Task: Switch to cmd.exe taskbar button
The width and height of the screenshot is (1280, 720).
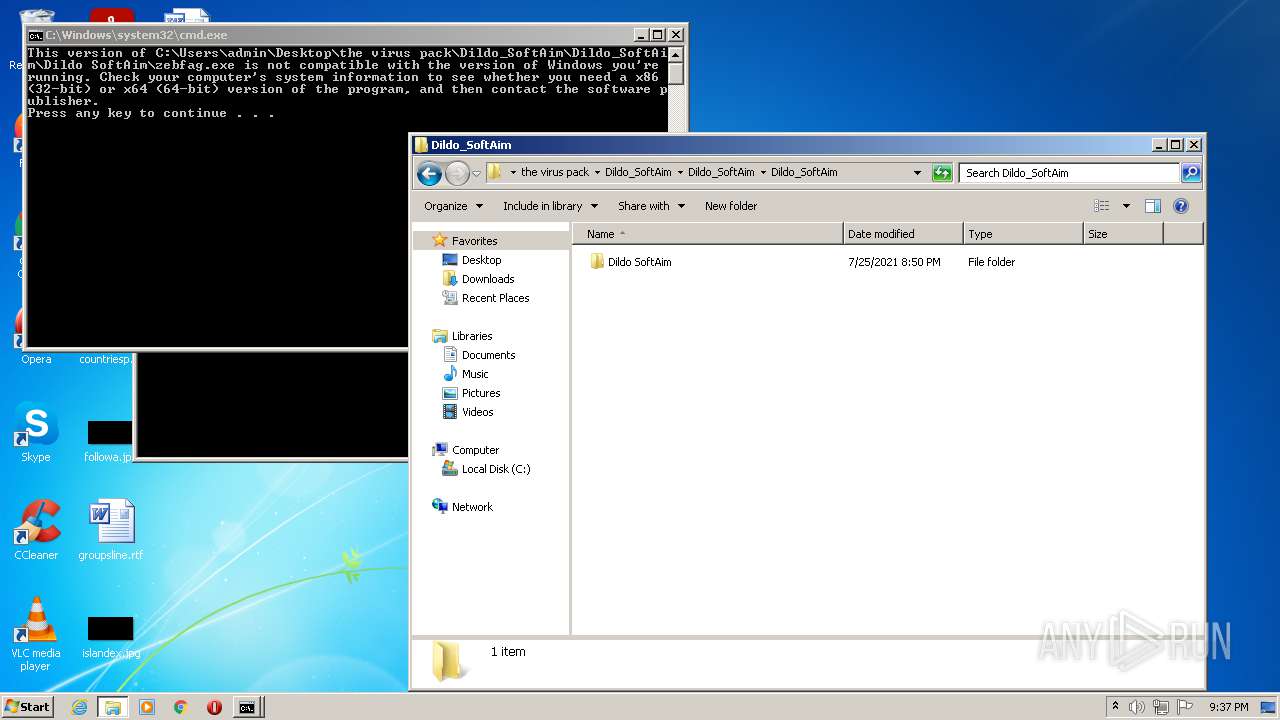Action: click(247, 707)
